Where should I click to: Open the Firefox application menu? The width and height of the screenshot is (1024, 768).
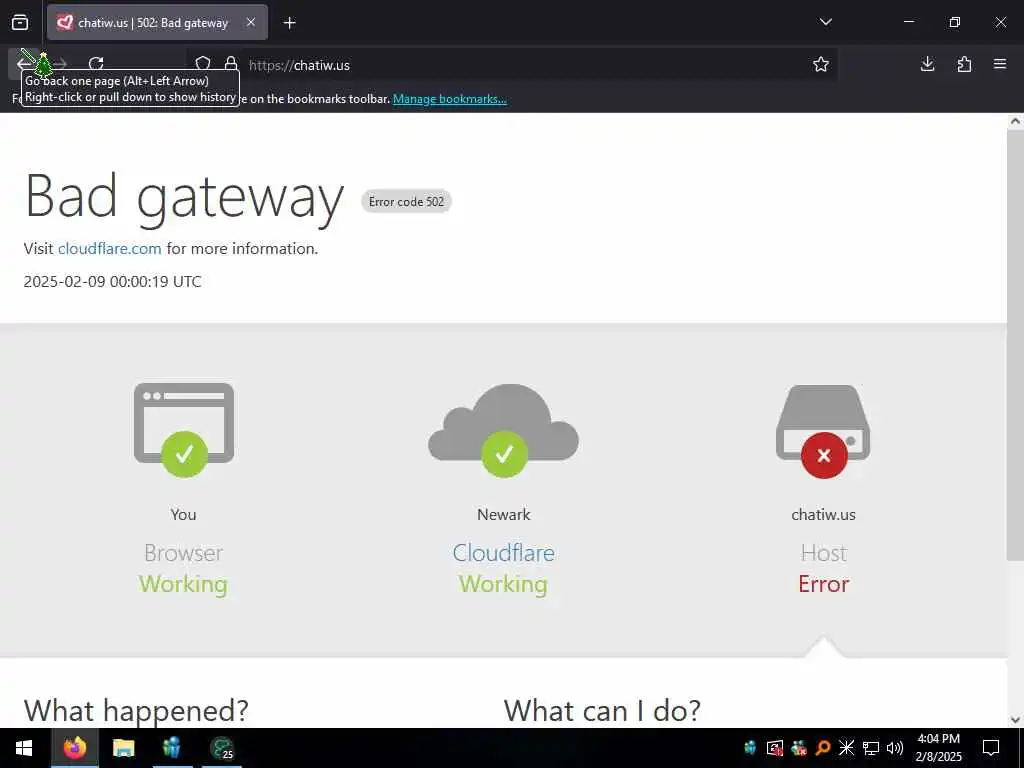(1000, 64)
